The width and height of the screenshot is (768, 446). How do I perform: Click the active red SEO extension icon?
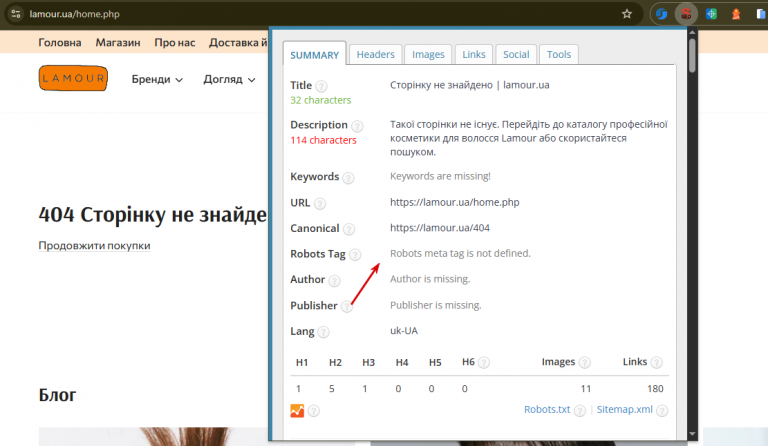(686, 14)
